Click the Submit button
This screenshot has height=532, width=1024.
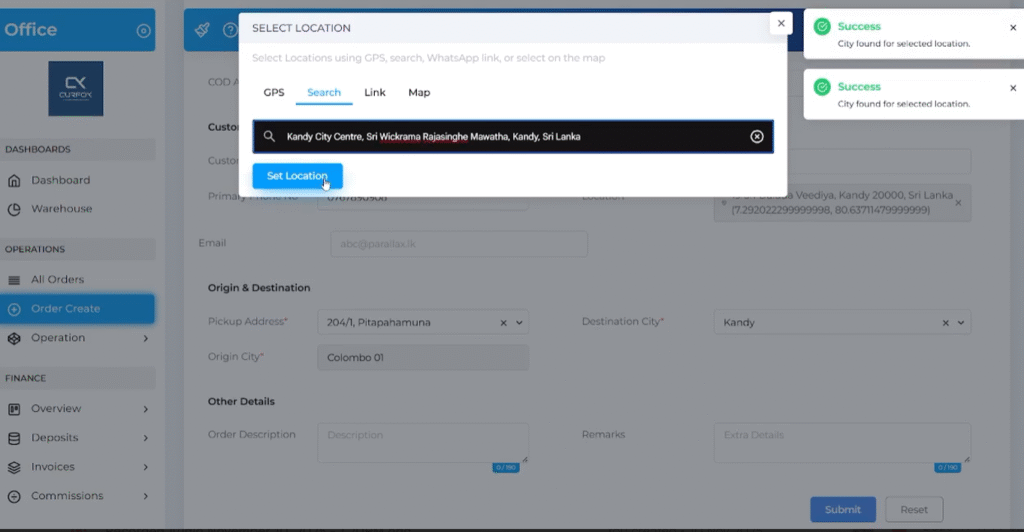(842, 509)
